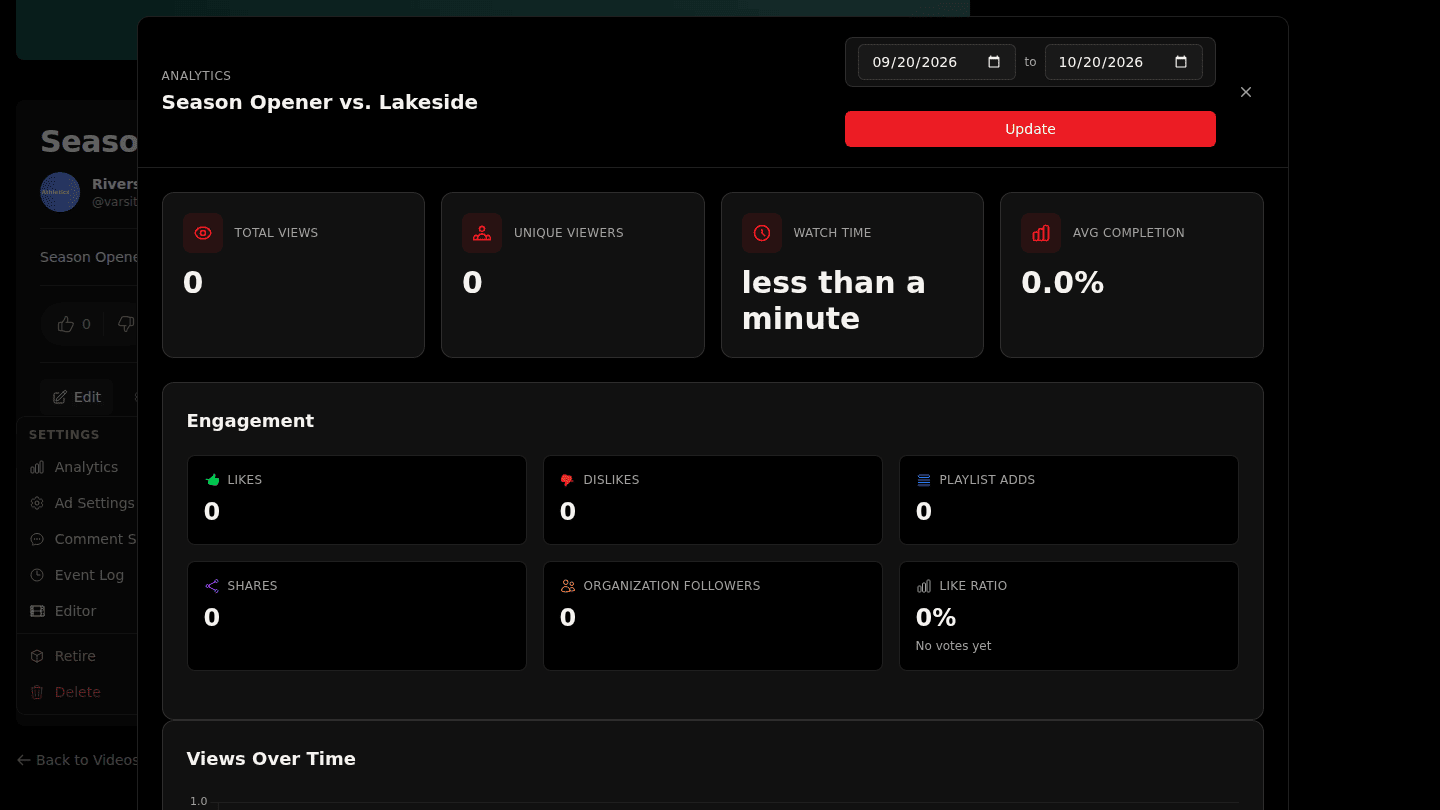
Task: Click the Avg Completion bar chart icon
Action: point(1041,233)
